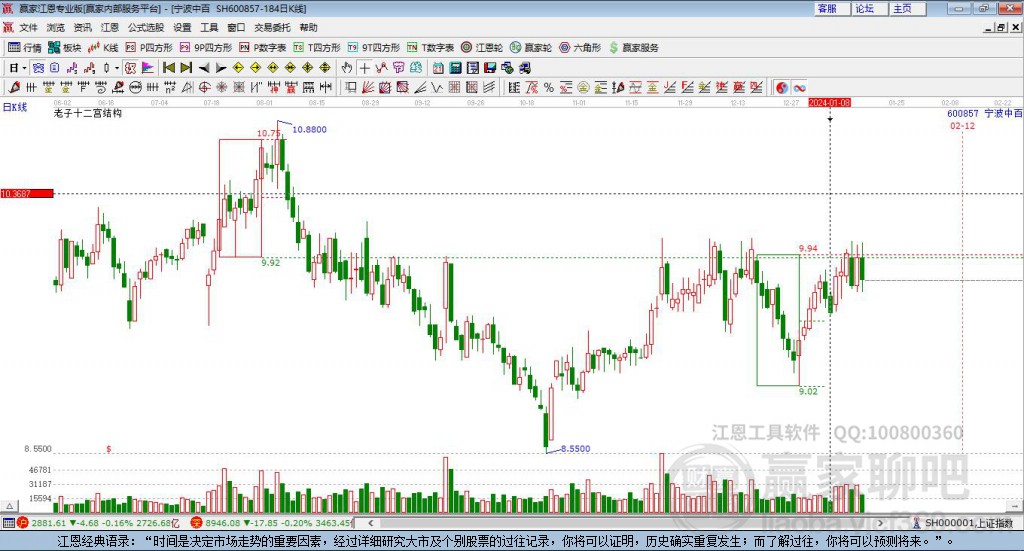Screen dimensions: 1024x551
Task: Click the small rectangle frame tool icon
Action: [351, 87]
